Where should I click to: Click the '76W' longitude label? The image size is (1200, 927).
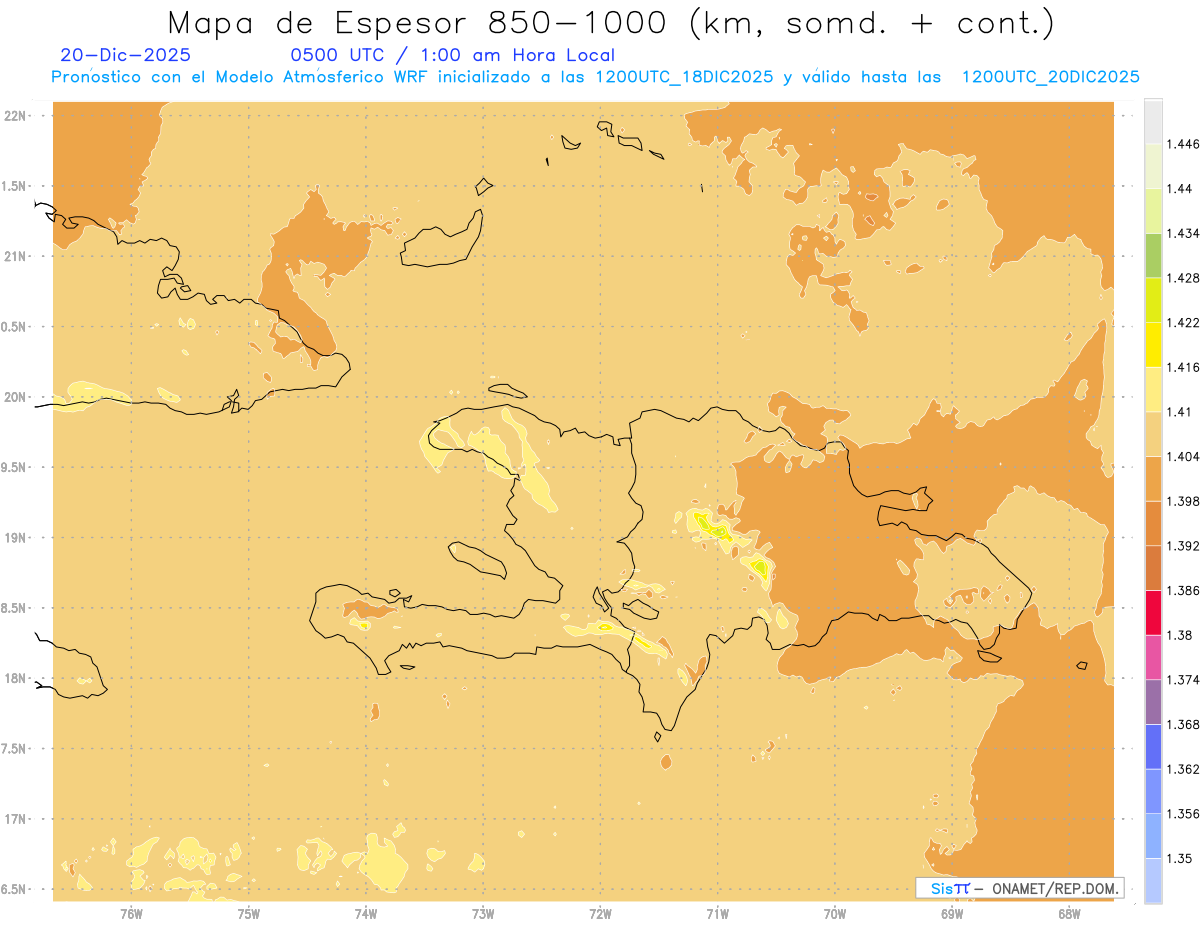[x=131, y=914]
